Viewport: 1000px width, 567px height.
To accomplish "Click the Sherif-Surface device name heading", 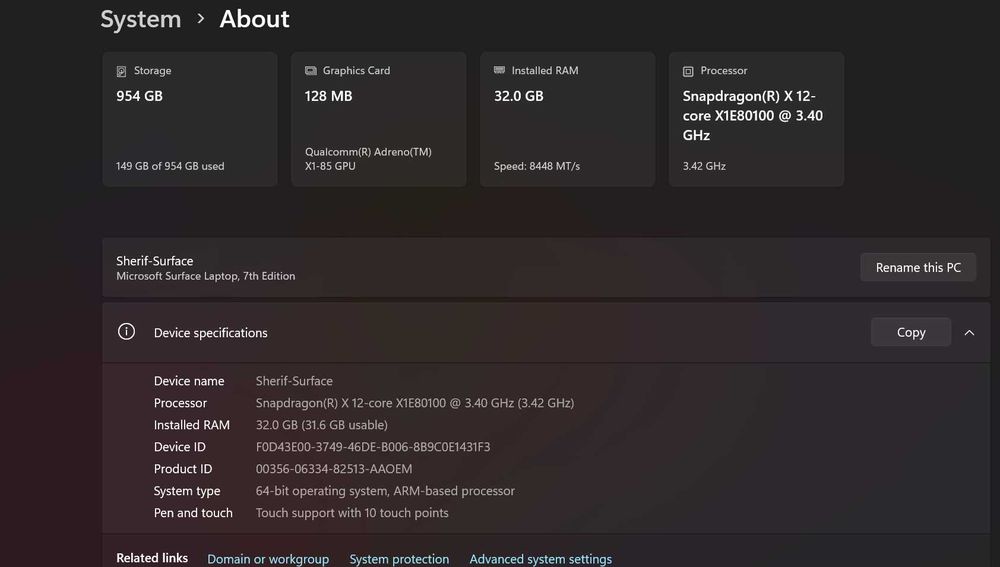I will tap(155, 261).
